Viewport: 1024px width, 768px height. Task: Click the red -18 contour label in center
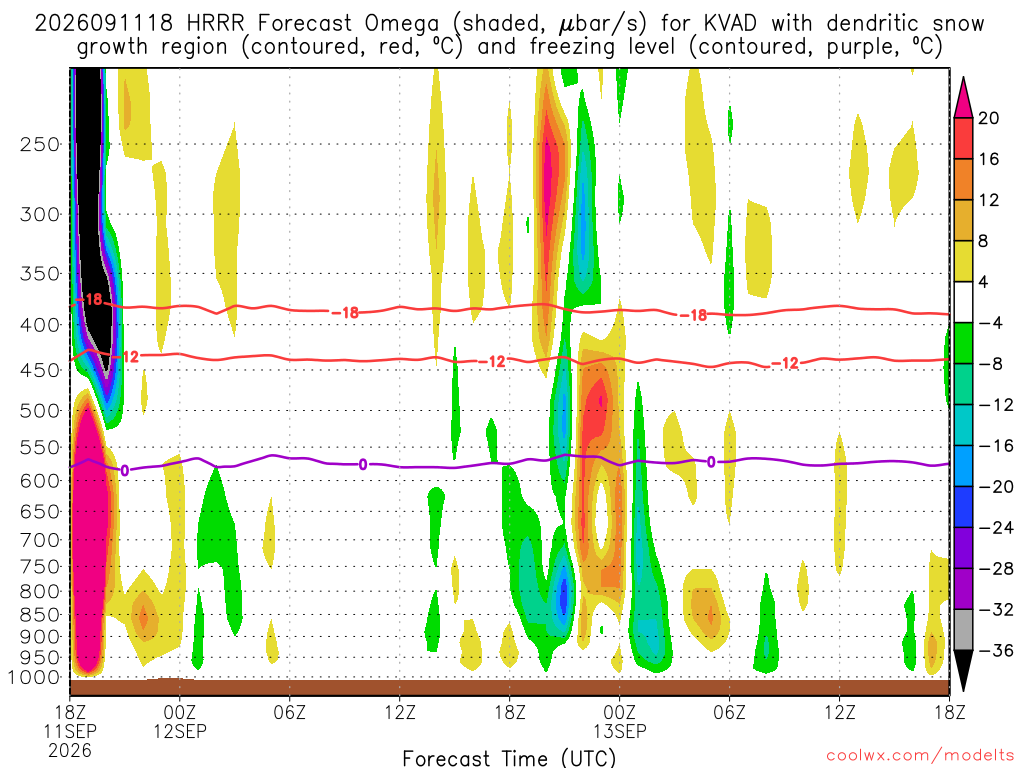[x=345, y=313]
